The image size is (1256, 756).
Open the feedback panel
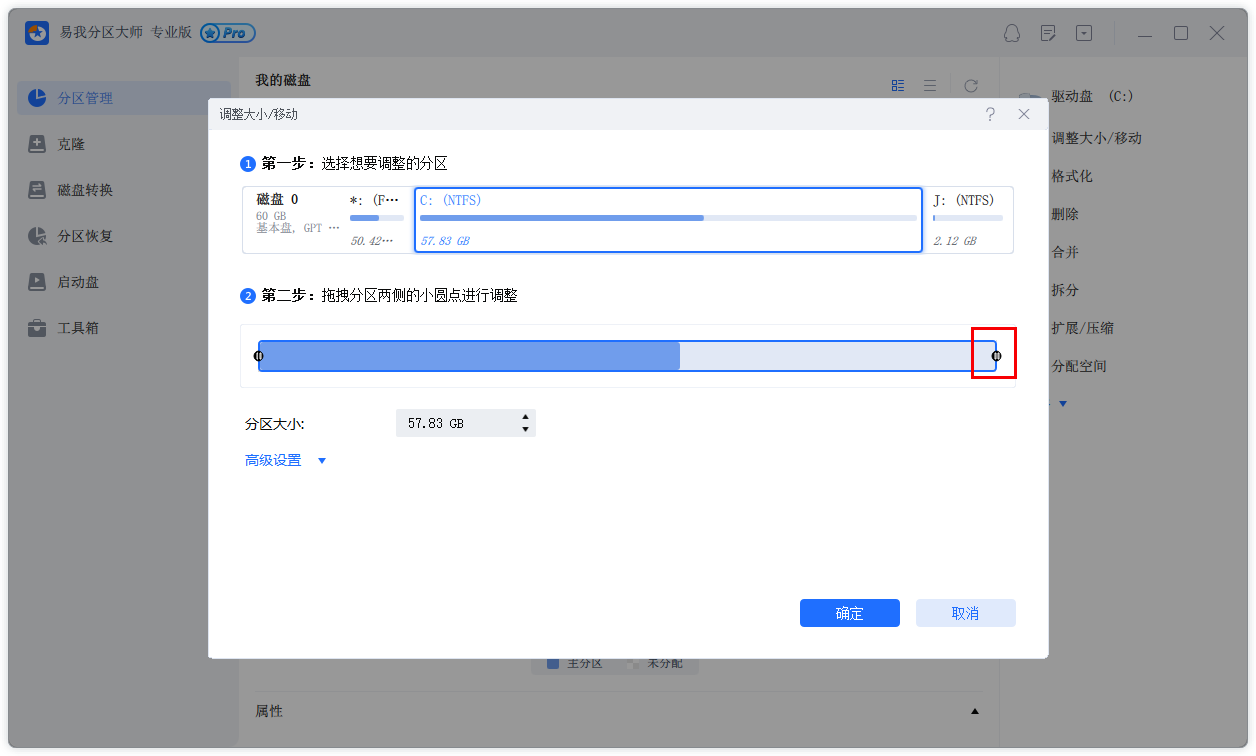point(1048,33)
